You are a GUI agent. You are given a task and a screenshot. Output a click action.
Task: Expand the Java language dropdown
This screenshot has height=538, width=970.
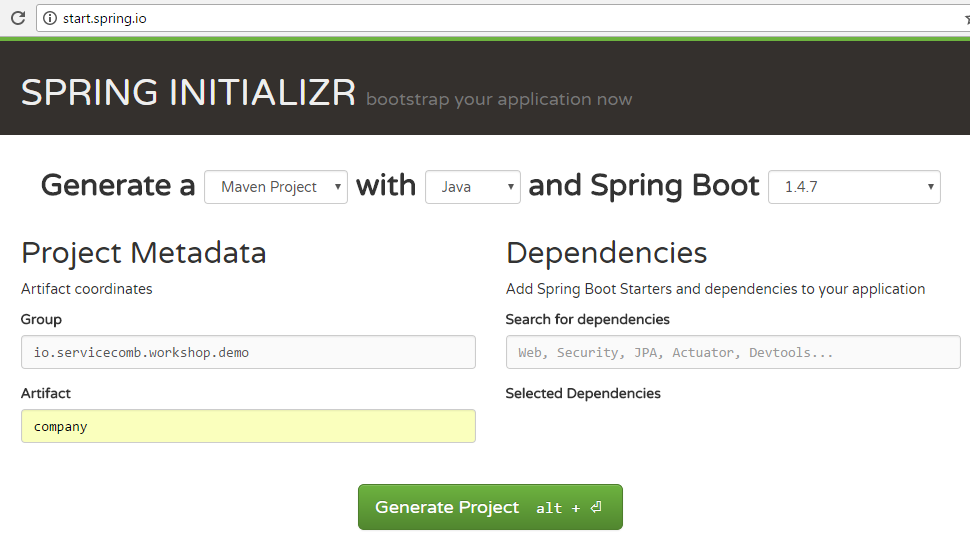(x=472, y=187)
